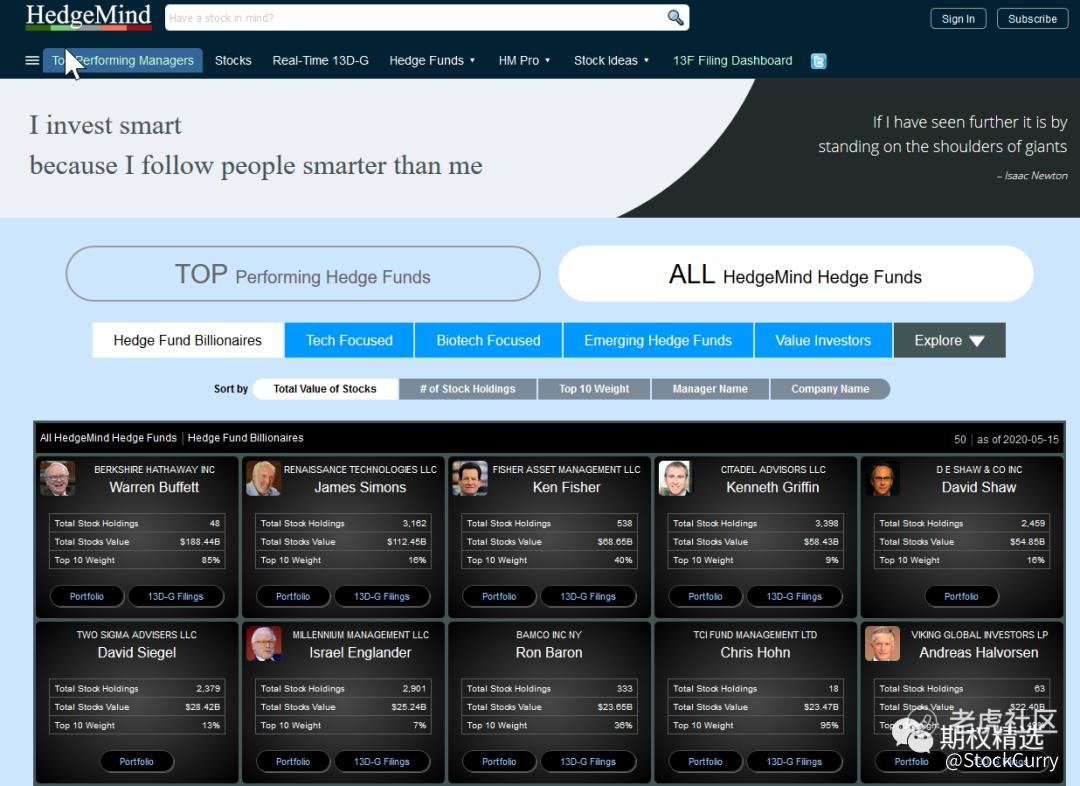The width and height of the screenshot is (1080, 786).
Task: Switch to Tech Focused tab
Action: pyautogui.click(x=349, y=340)
